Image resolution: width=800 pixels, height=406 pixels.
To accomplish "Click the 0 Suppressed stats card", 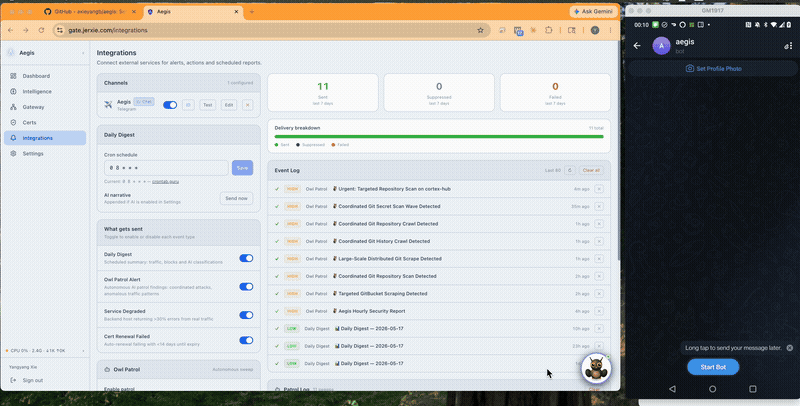I will [x=439, y=92].
